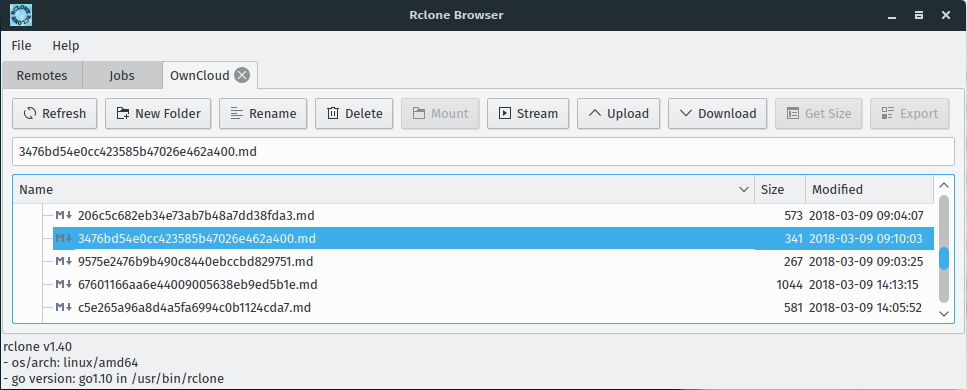Maximize the Rclone Browser window

[x=919, y=15]
